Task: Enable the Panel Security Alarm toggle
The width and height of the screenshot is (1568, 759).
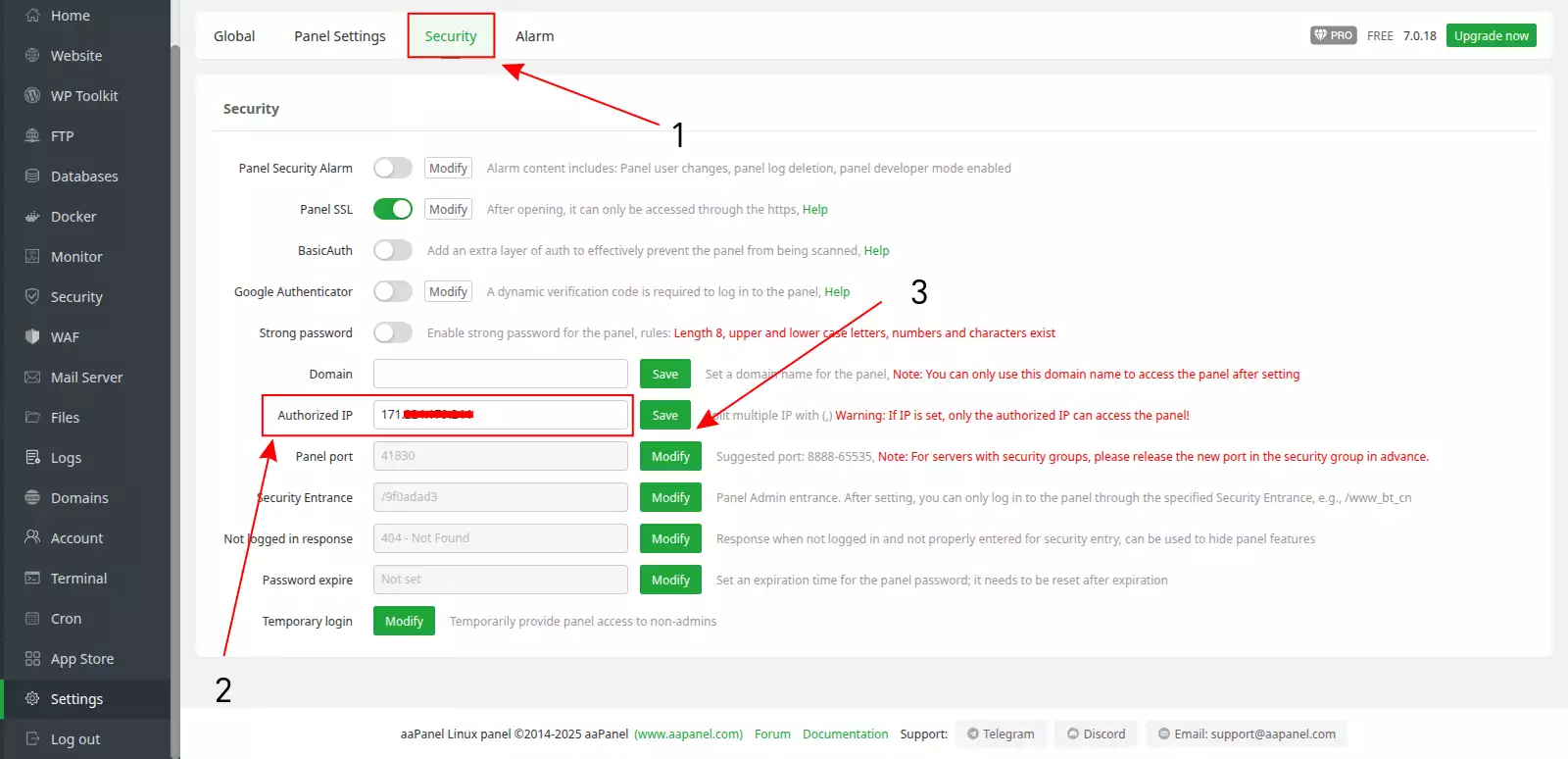Action: (392, 169)
